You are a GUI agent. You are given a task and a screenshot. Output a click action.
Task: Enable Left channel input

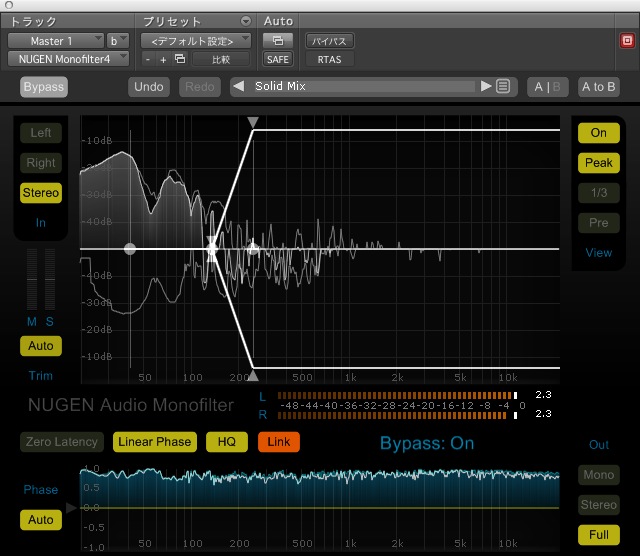41,133
